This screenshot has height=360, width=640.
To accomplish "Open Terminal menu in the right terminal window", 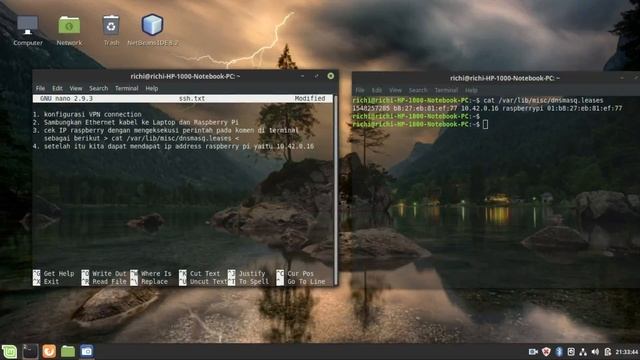I will 446,90.
